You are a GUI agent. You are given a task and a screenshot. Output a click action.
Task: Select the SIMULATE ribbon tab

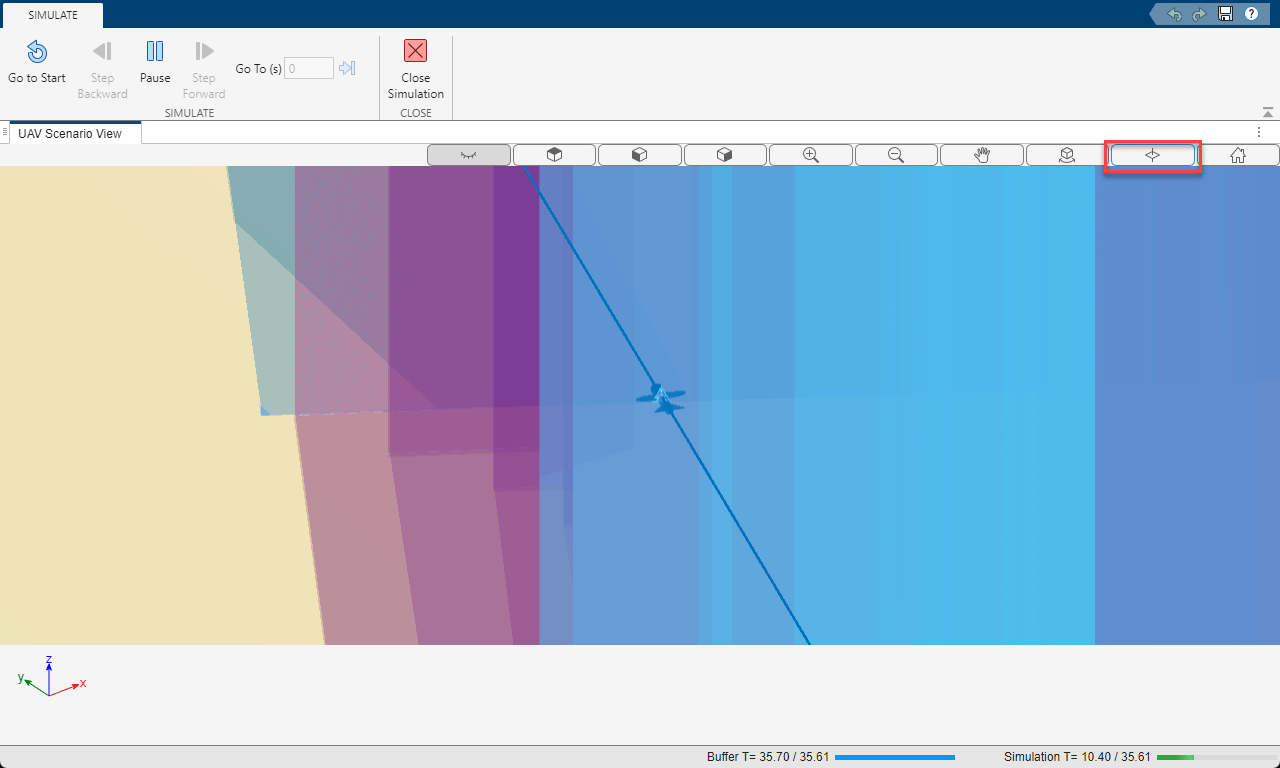52,15
